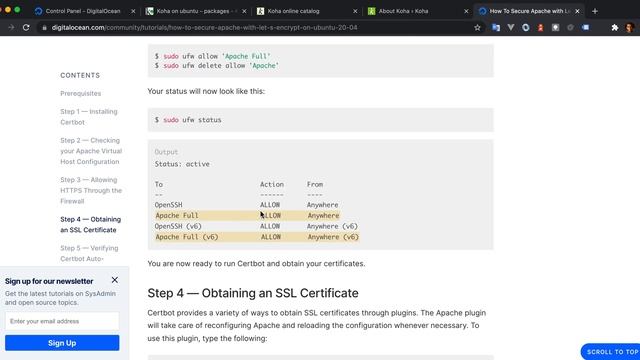The height and width of the screenshot is (360, 640).
Task: Open the Google Translate extension
Action: (x=496, y=27)
